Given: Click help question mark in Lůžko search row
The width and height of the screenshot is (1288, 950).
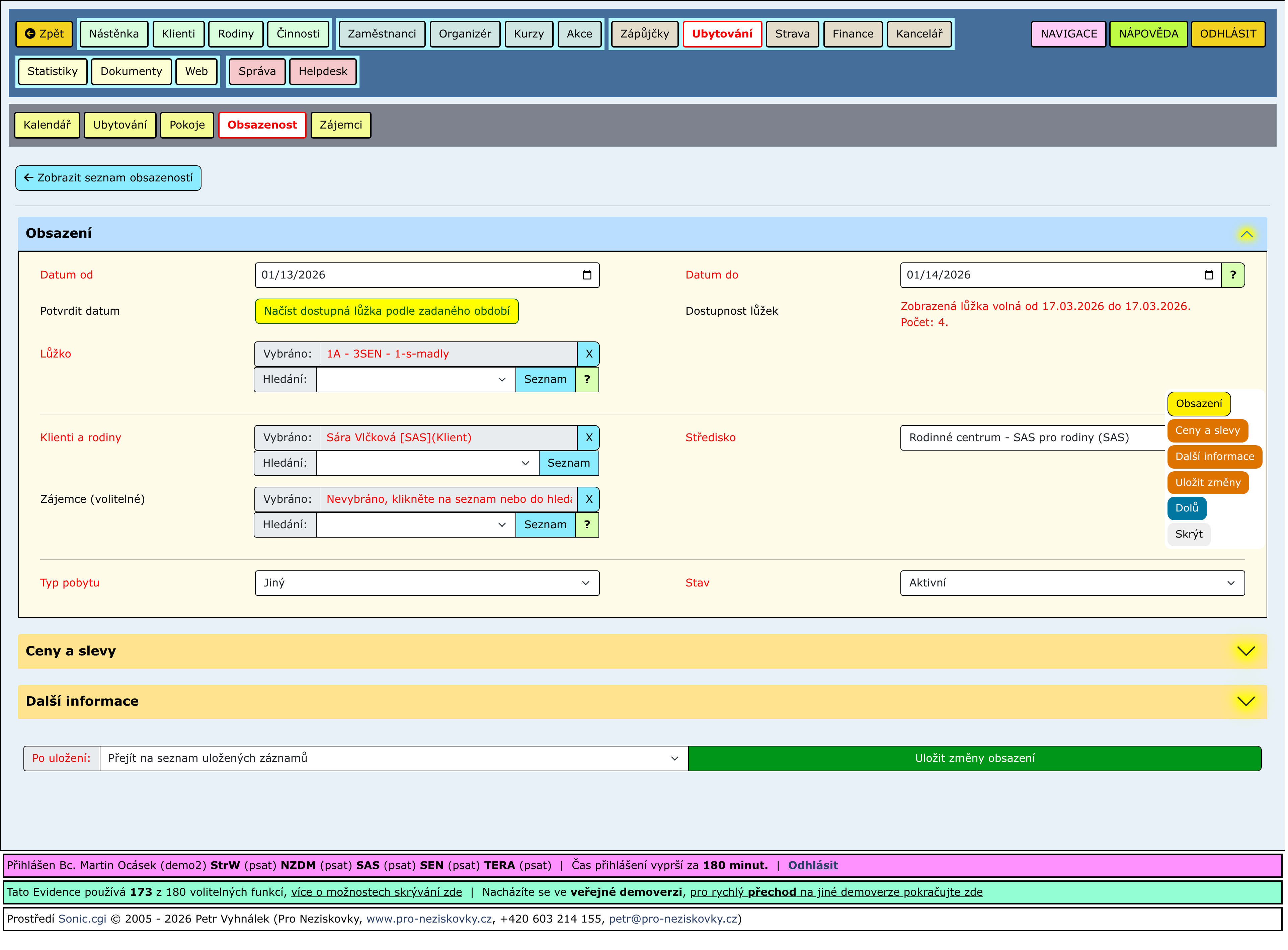Looking at the screenshot, I should point(586,380).
